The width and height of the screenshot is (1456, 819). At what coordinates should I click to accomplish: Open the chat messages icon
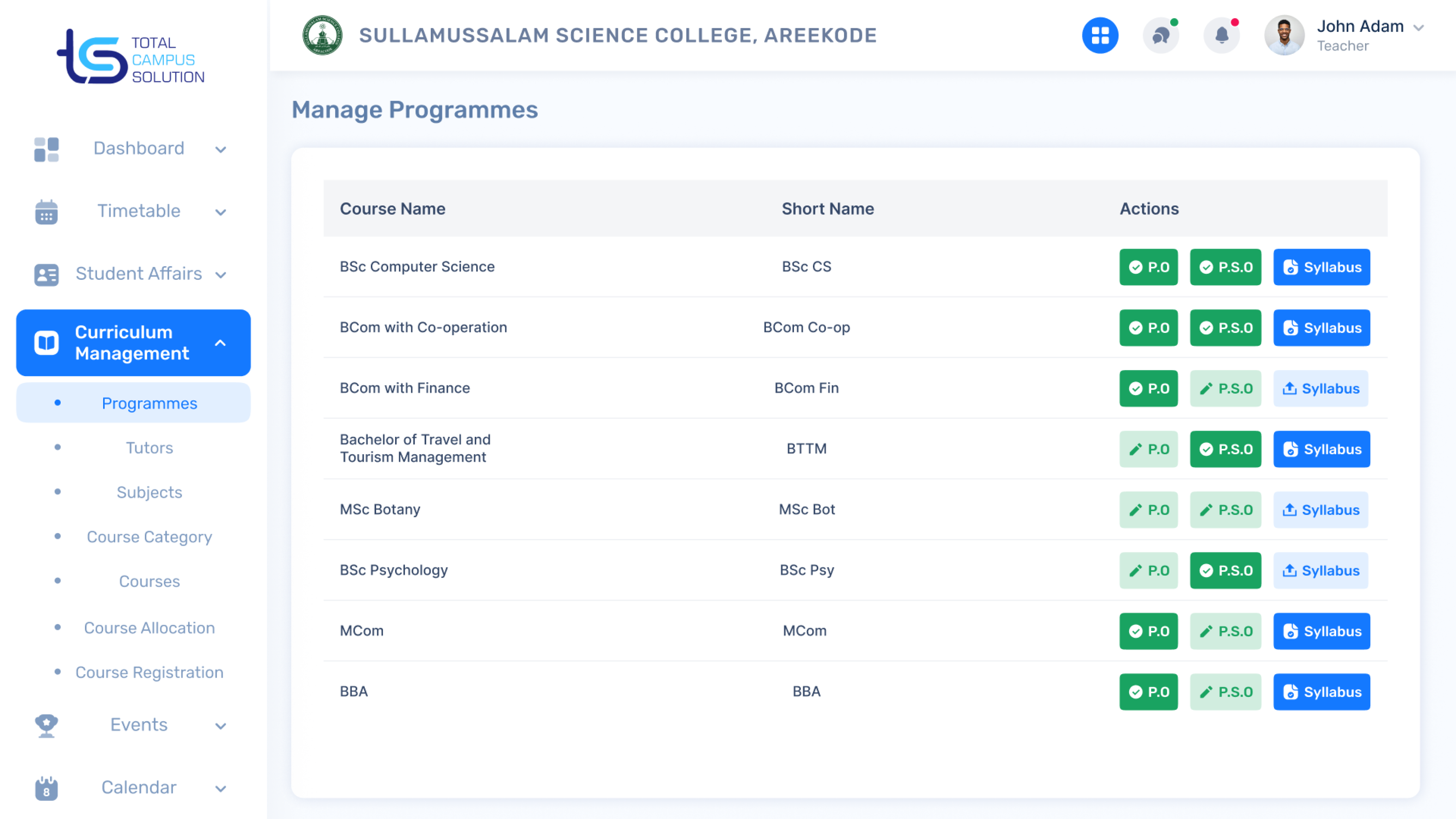pos(1160,36)
